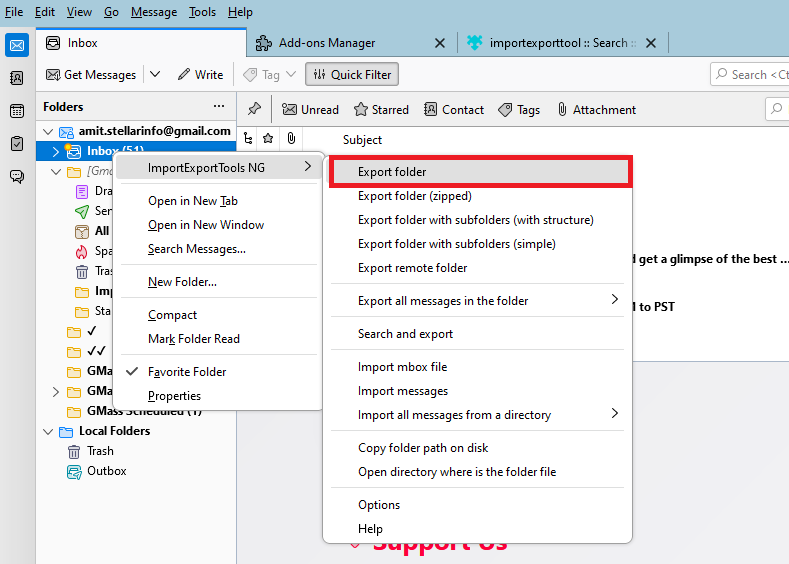Screen dimensions: 789x564
Task: Toggle the Favorite Folder checkmark item
Action: click(218, 372)
